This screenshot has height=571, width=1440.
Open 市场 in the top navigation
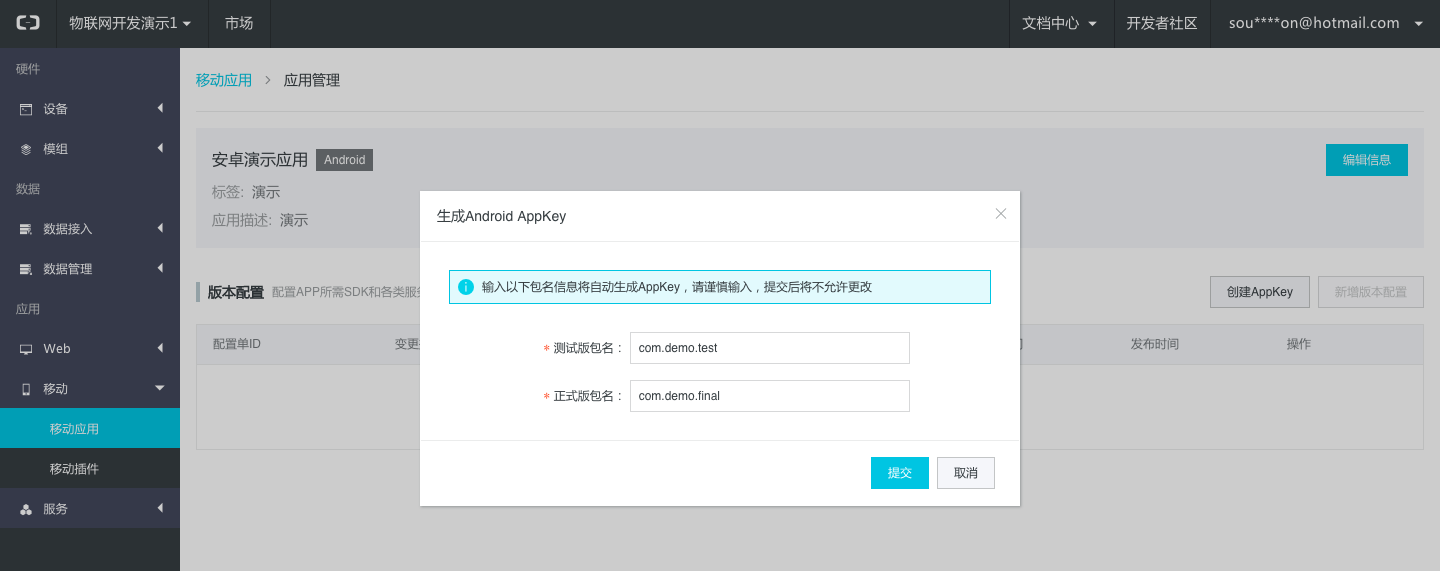pyautogui.click(x=239, y=23)
